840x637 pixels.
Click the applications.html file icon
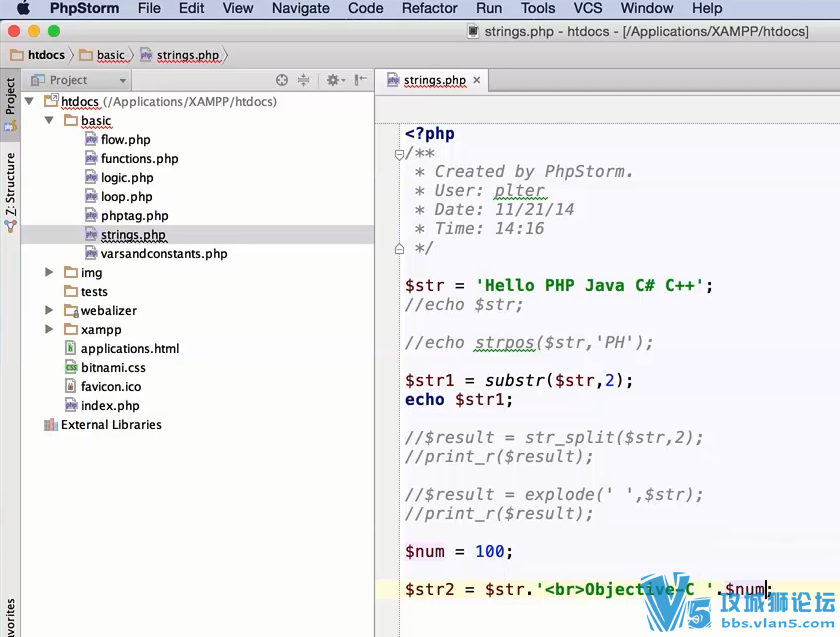coord(71,348)
